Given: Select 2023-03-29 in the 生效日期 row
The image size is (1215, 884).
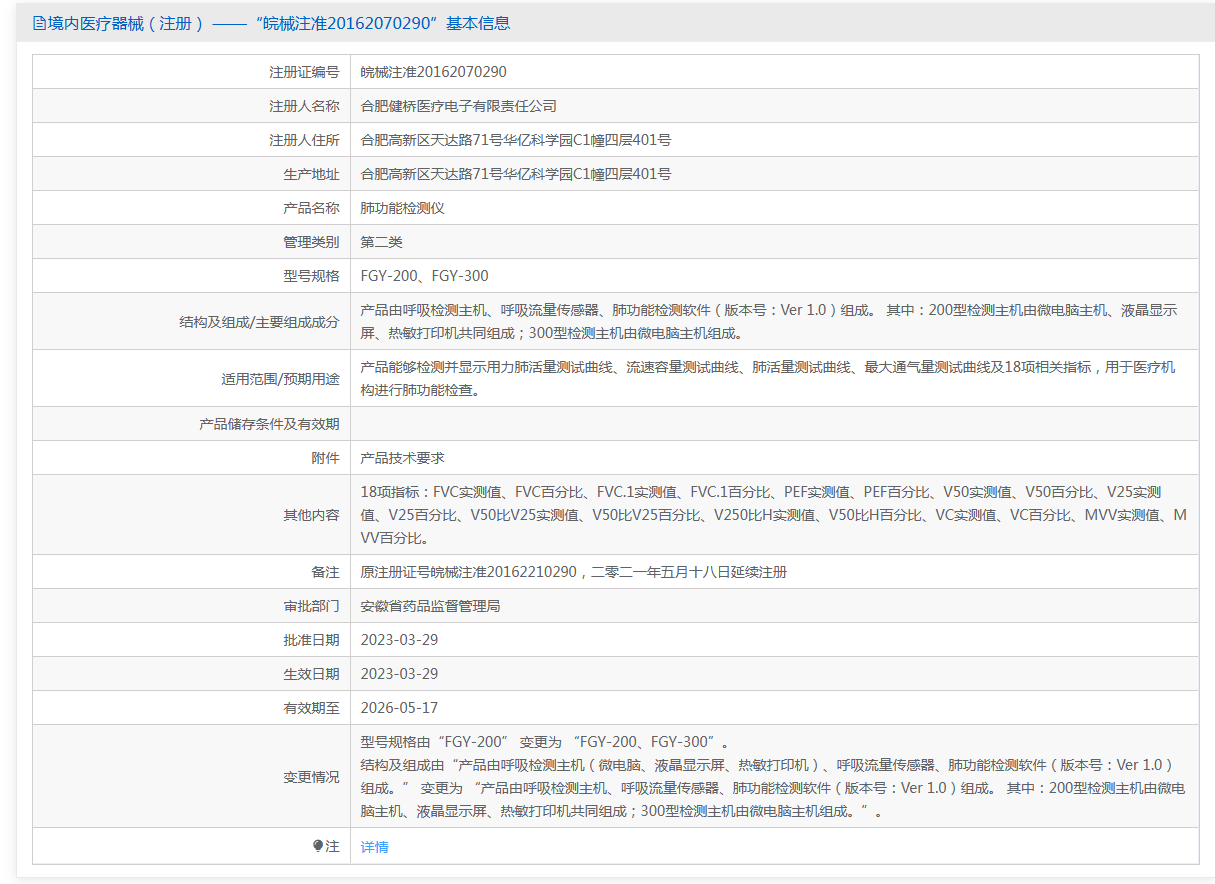Looking at the screenshot, I should point(399,674).
